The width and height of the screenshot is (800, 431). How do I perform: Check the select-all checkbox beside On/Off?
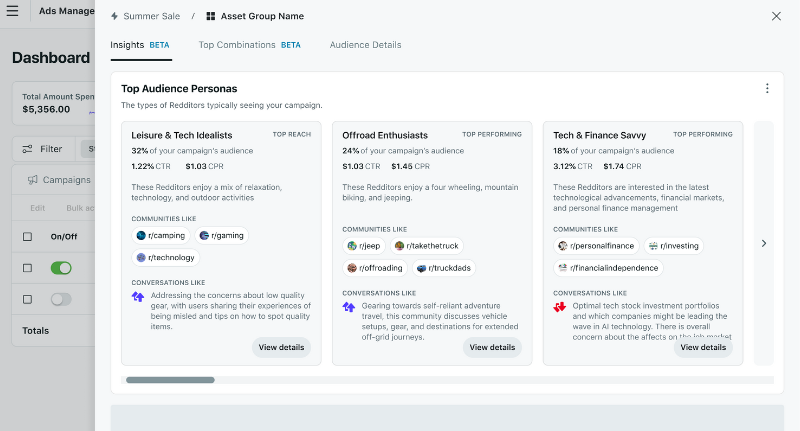pyautogui.click(x=28, y=237)
